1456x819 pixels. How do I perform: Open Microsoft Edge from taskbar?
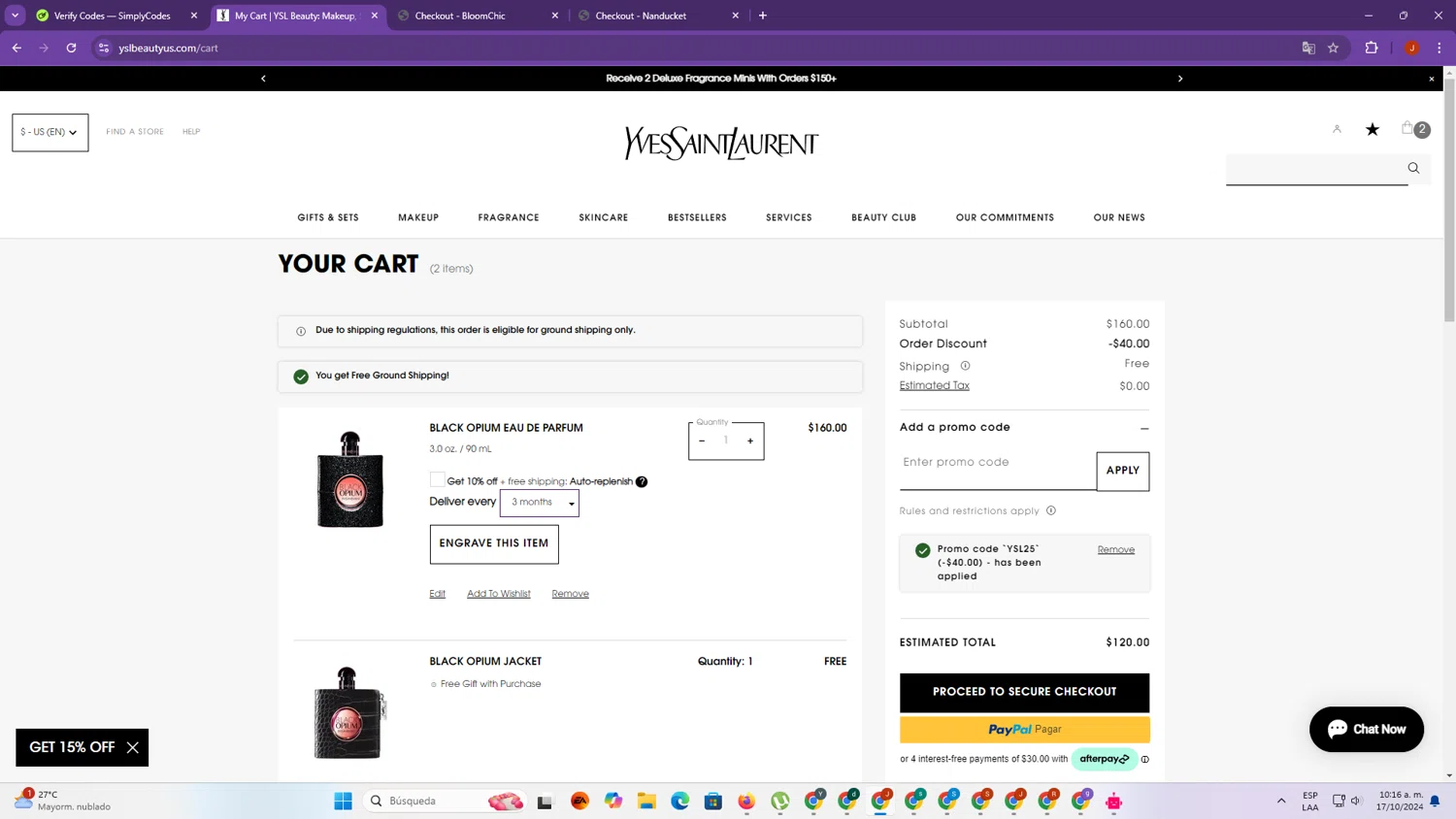click(679, 801)
